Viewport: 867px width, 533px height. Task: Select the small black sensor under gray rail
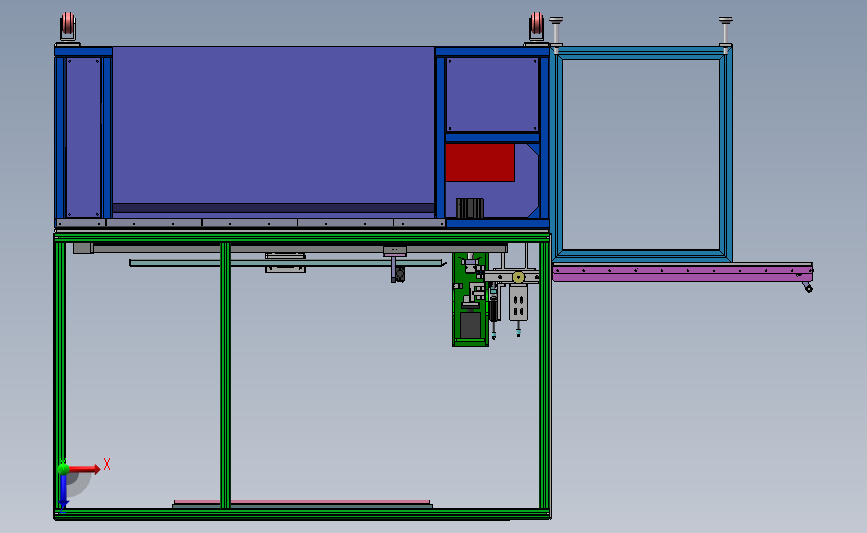[x=399, y=274]
